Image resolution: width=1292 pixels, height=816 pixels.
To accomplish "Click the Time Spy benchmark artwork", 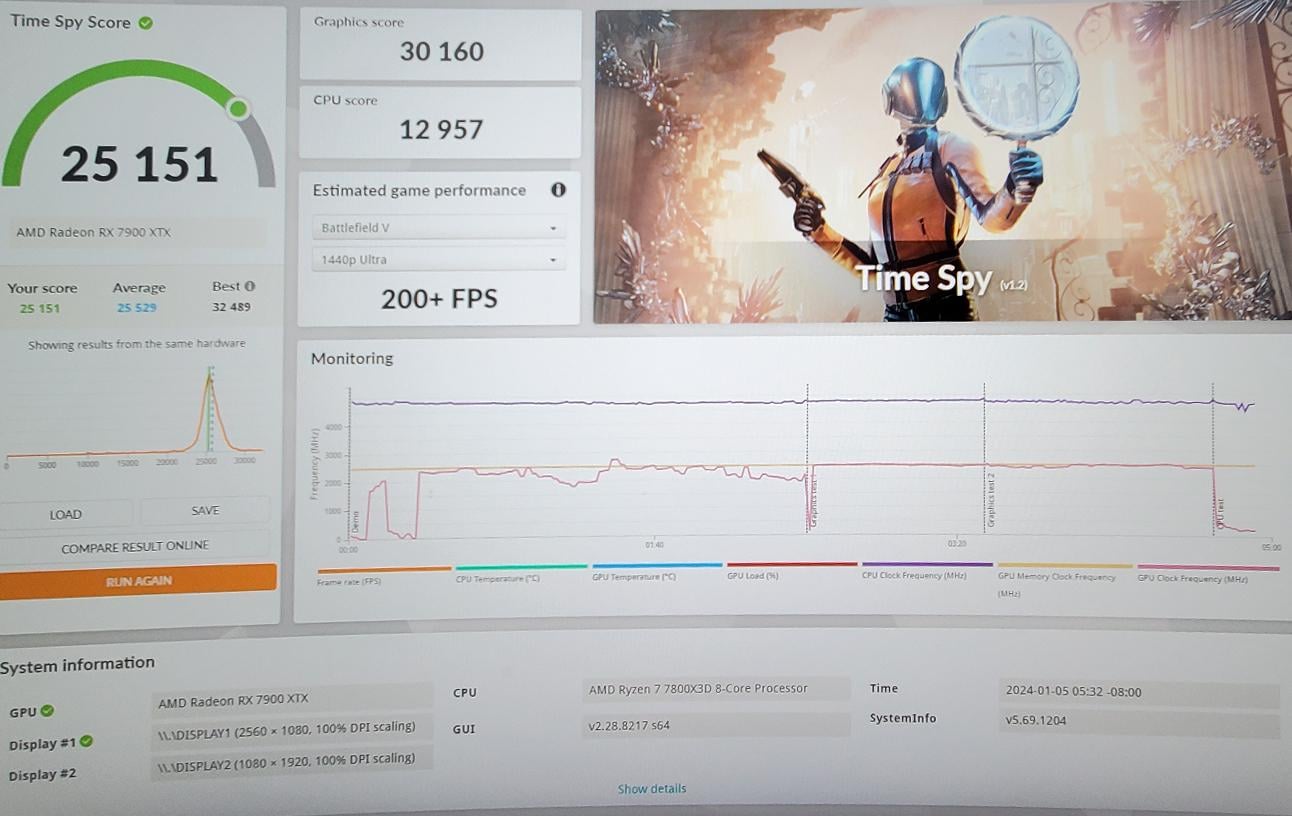I will click(x=943, y=165).
